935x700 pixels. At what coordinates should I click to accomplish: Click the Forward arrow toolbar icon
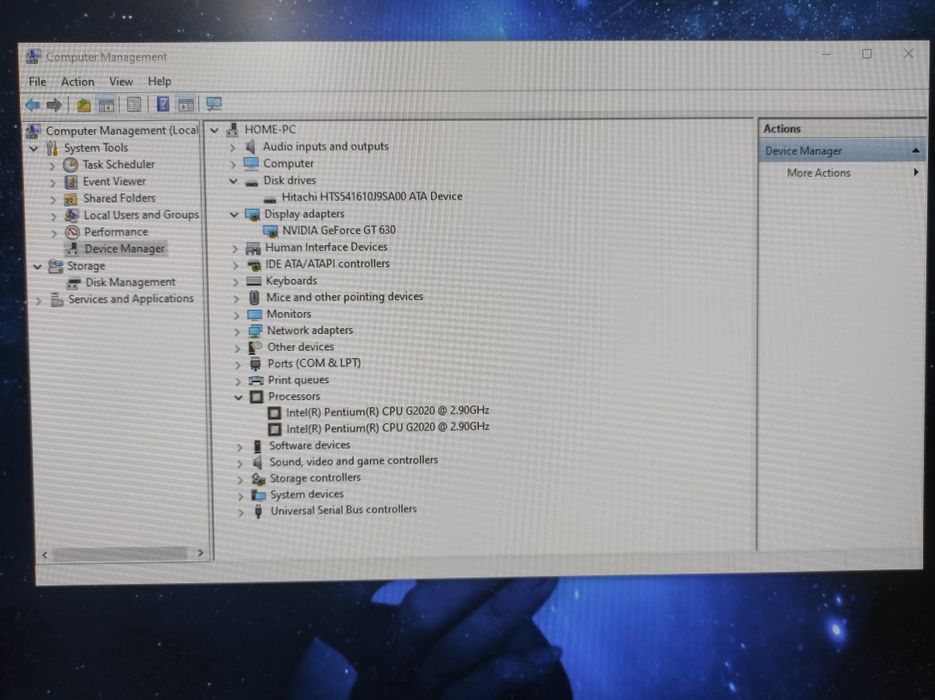(54, 106)
